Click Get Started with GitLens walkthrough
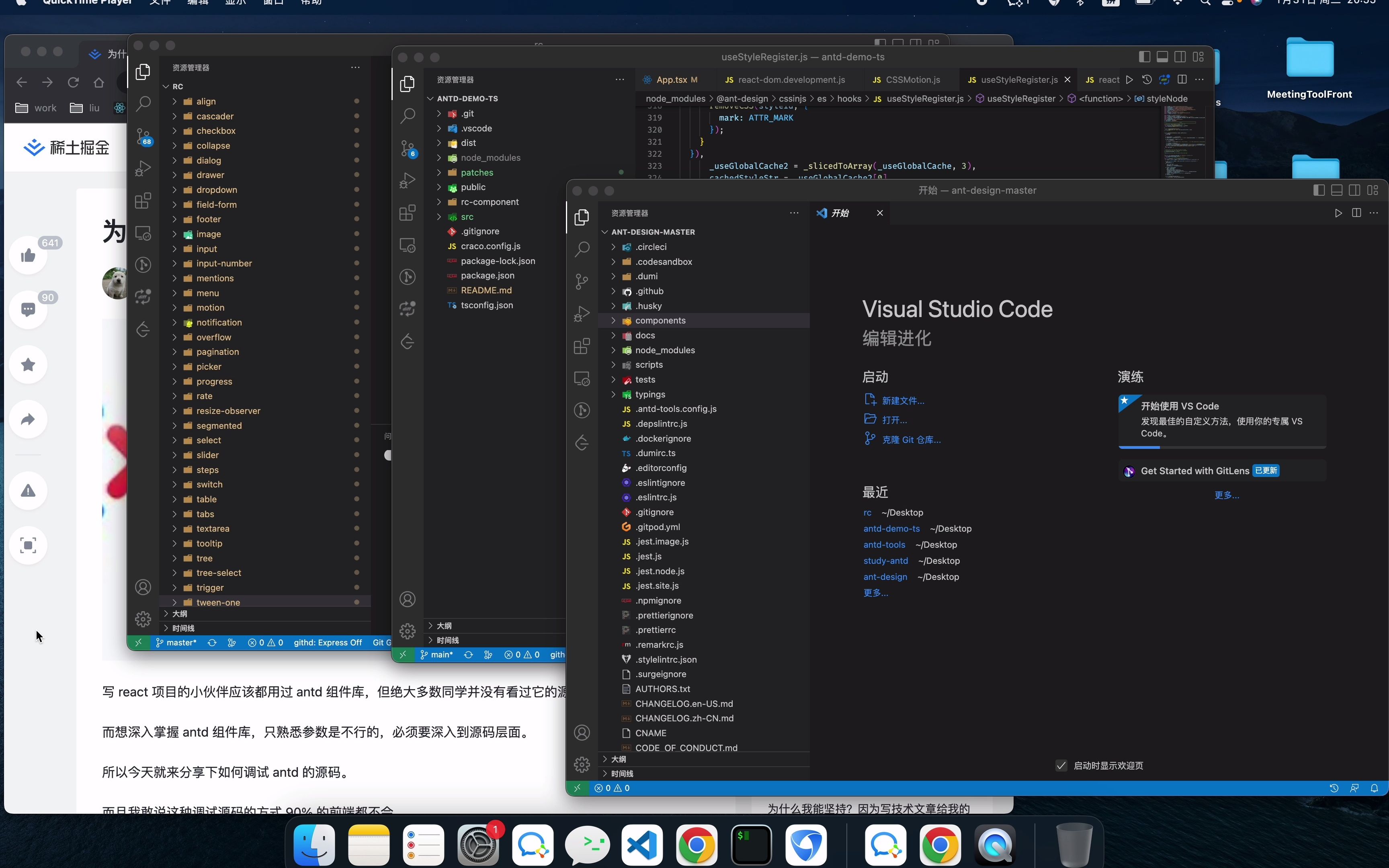Image resolution: width=1389 pixels, height=868 pixels. tap(1222, 471)
